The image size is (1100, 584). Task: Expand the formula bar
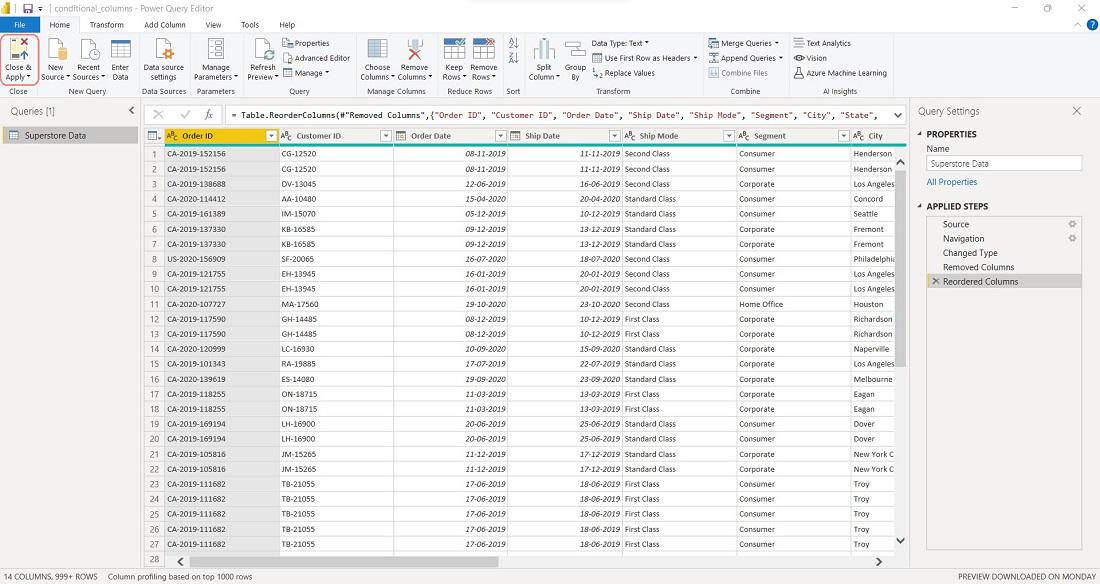897,114
